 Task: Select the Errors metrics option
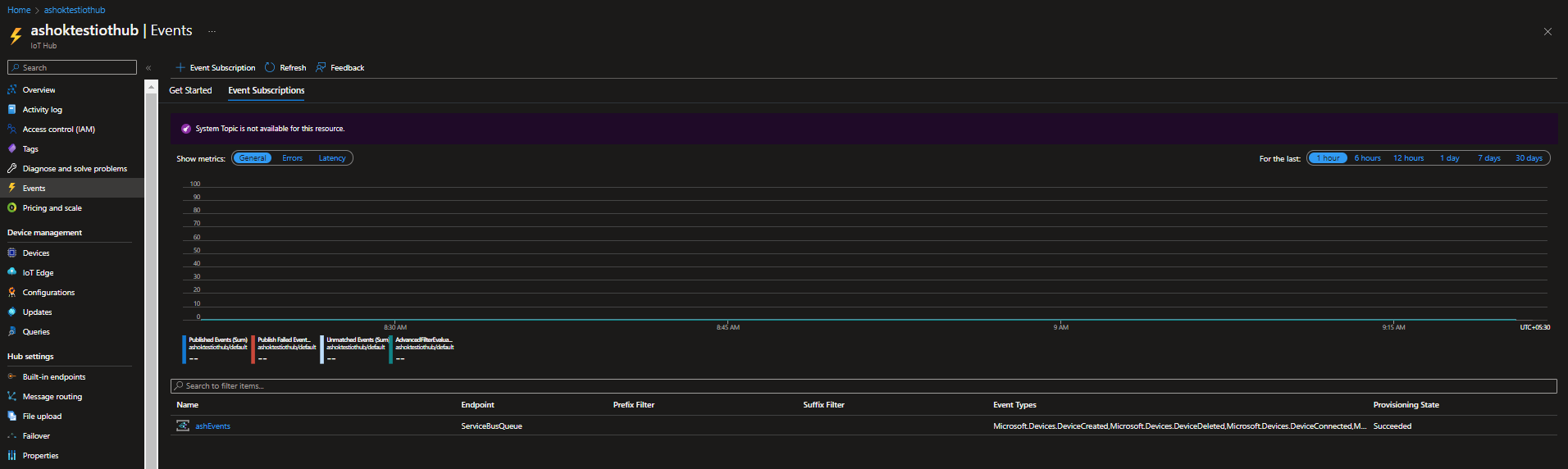293,158
